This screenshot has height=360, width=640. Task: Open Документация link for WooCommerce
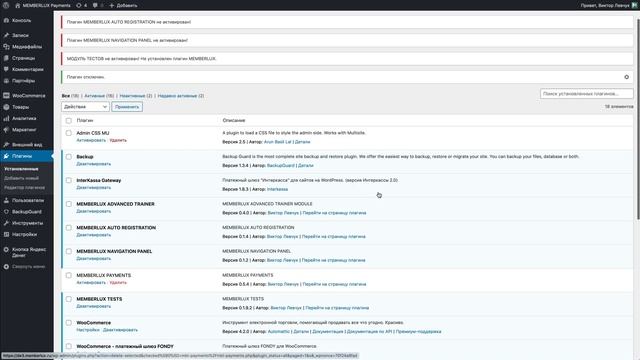(x=328, y=331)
